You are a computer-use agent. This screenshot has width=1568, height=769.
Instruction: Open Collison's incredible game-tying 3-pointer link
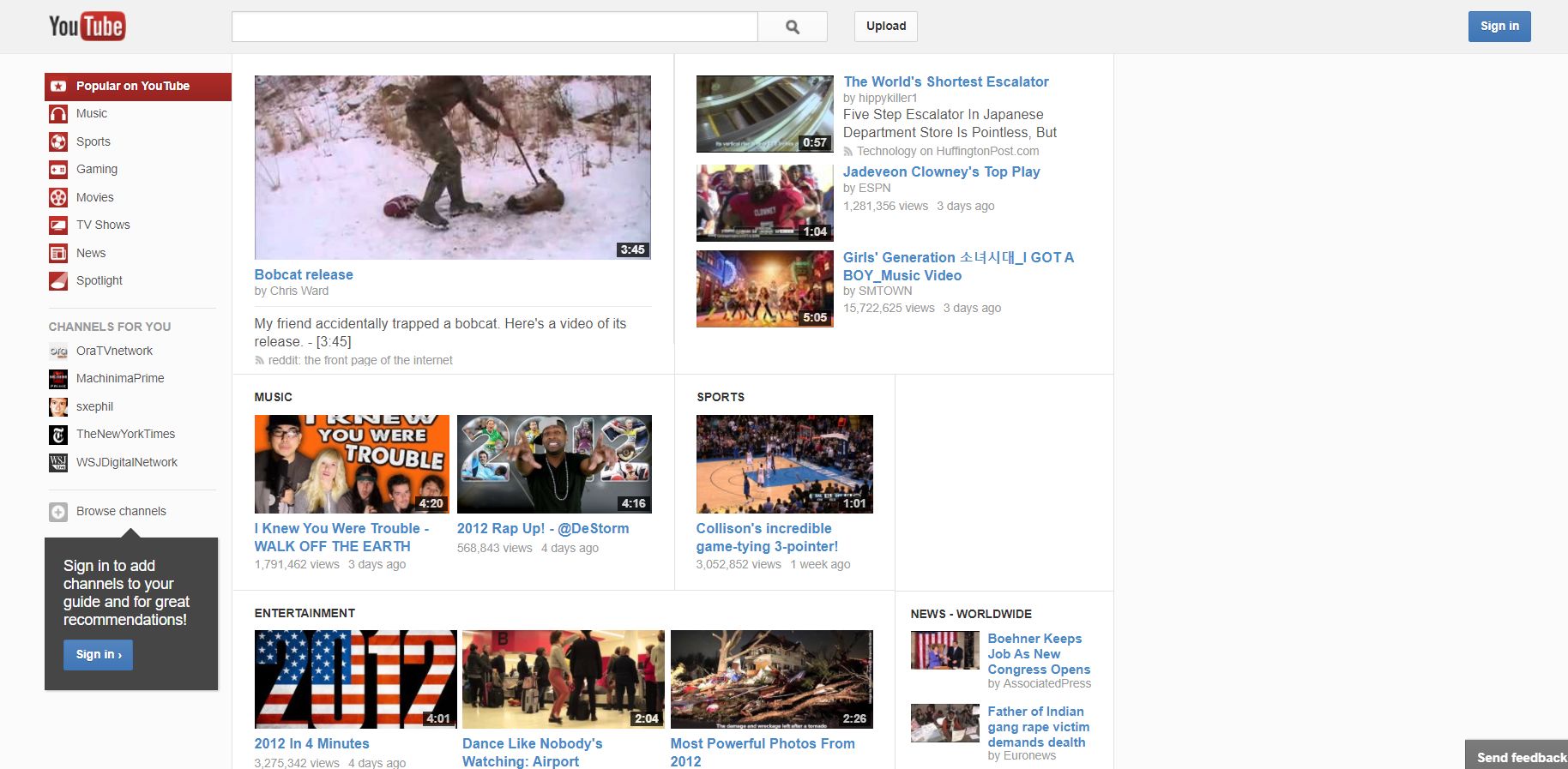pos(767,538)
